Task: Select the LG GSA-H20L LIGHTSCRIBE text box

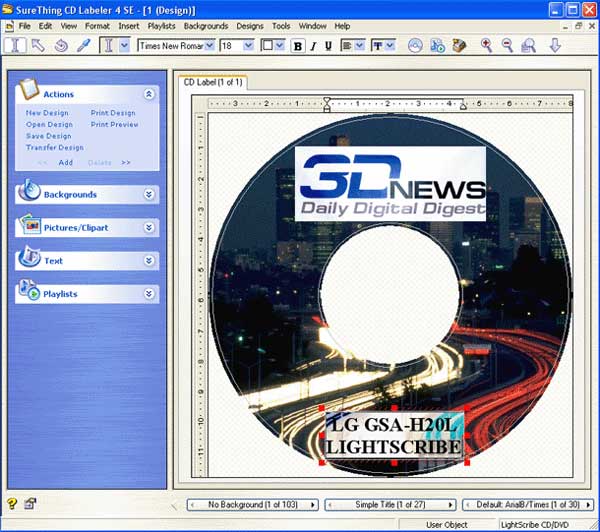Action: pyautogui.click(x=394, y=436)
